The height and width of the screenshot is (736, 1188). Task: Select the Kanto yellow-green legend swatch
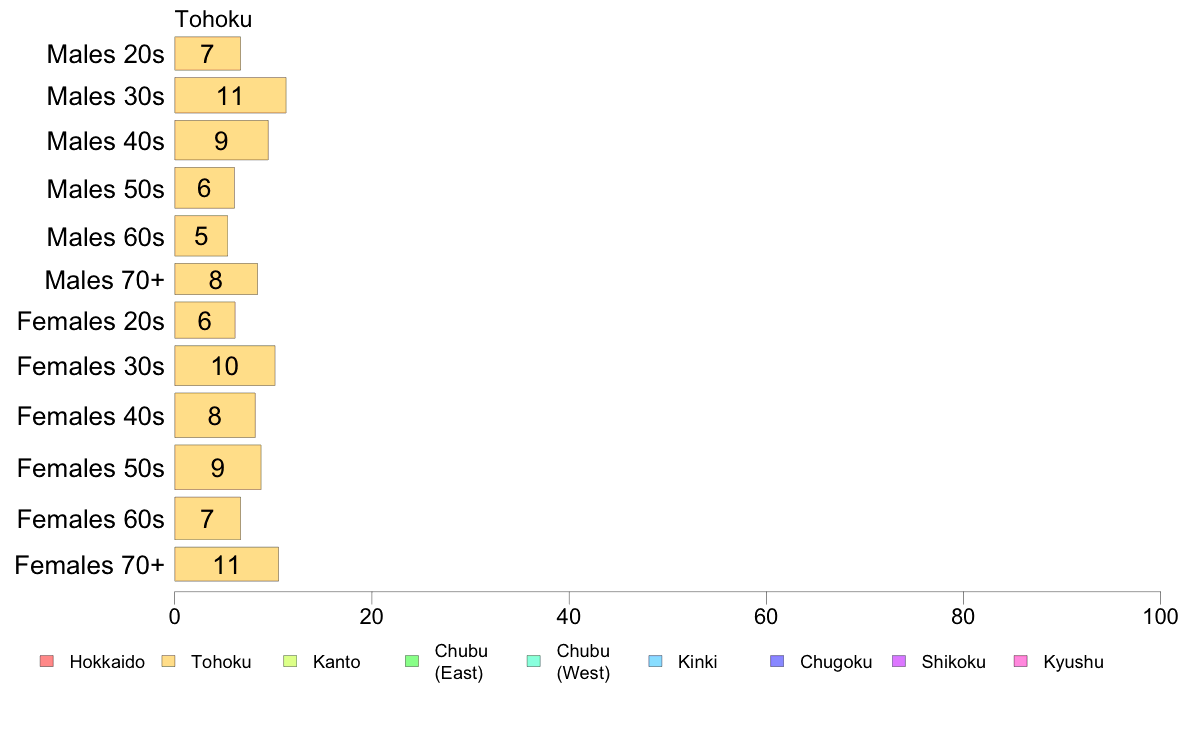(x=290, y=661)
